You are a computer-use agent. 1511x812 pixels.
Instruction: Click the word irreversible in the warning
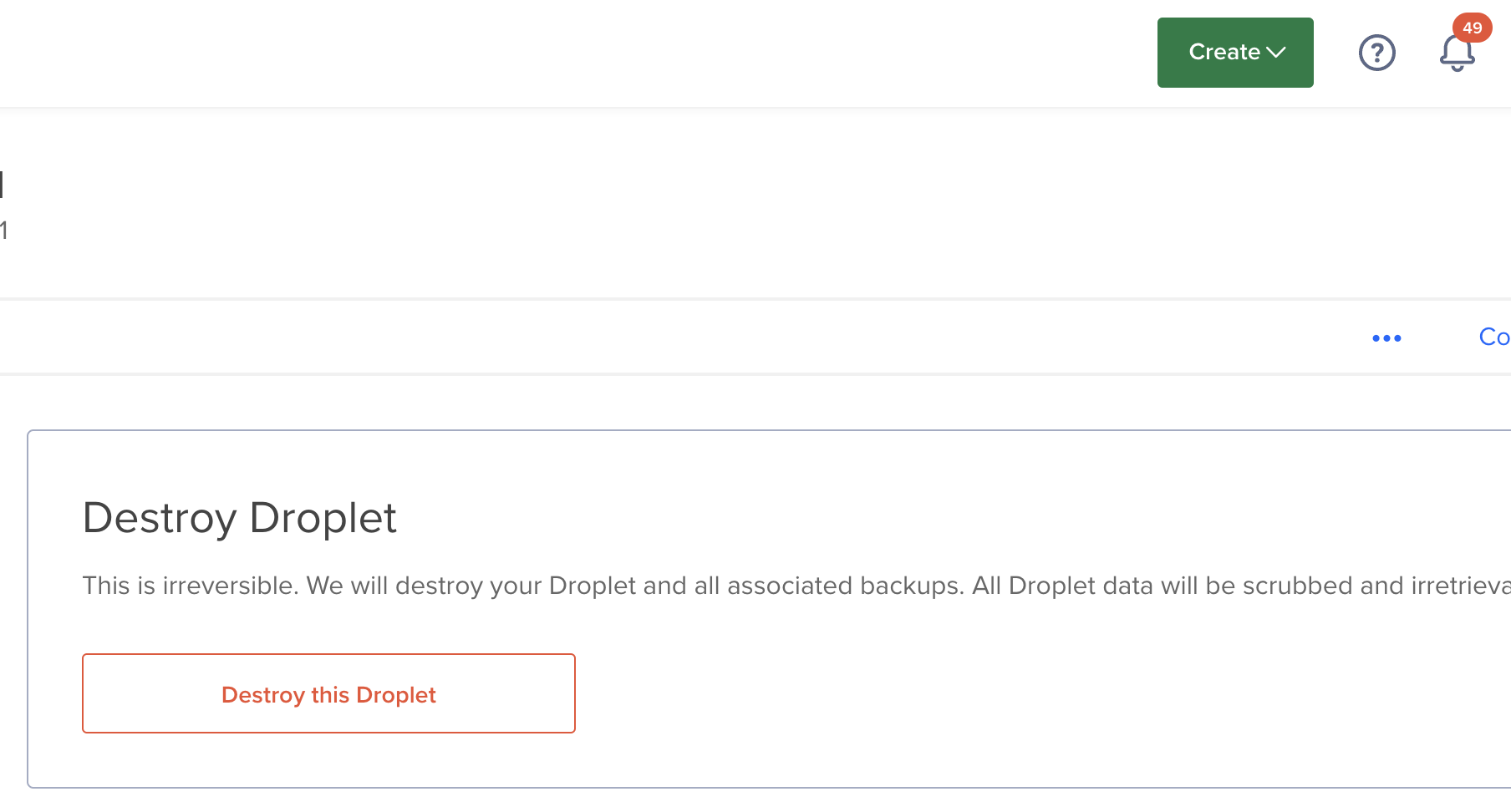coord(230,586)
